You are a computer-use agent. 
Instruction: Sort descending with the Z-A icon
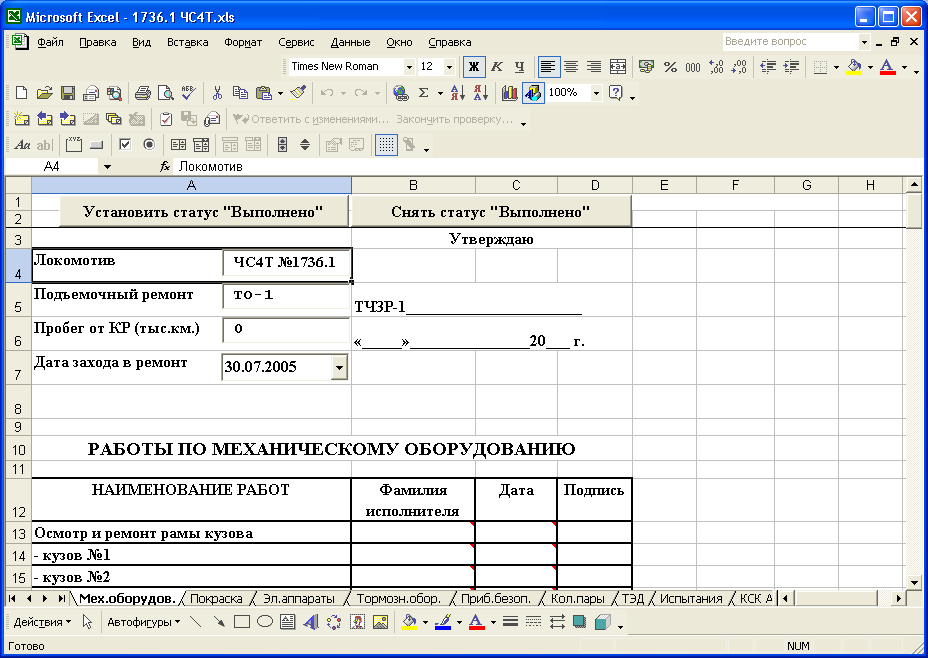pyautogui.click(x=481, y=93)
